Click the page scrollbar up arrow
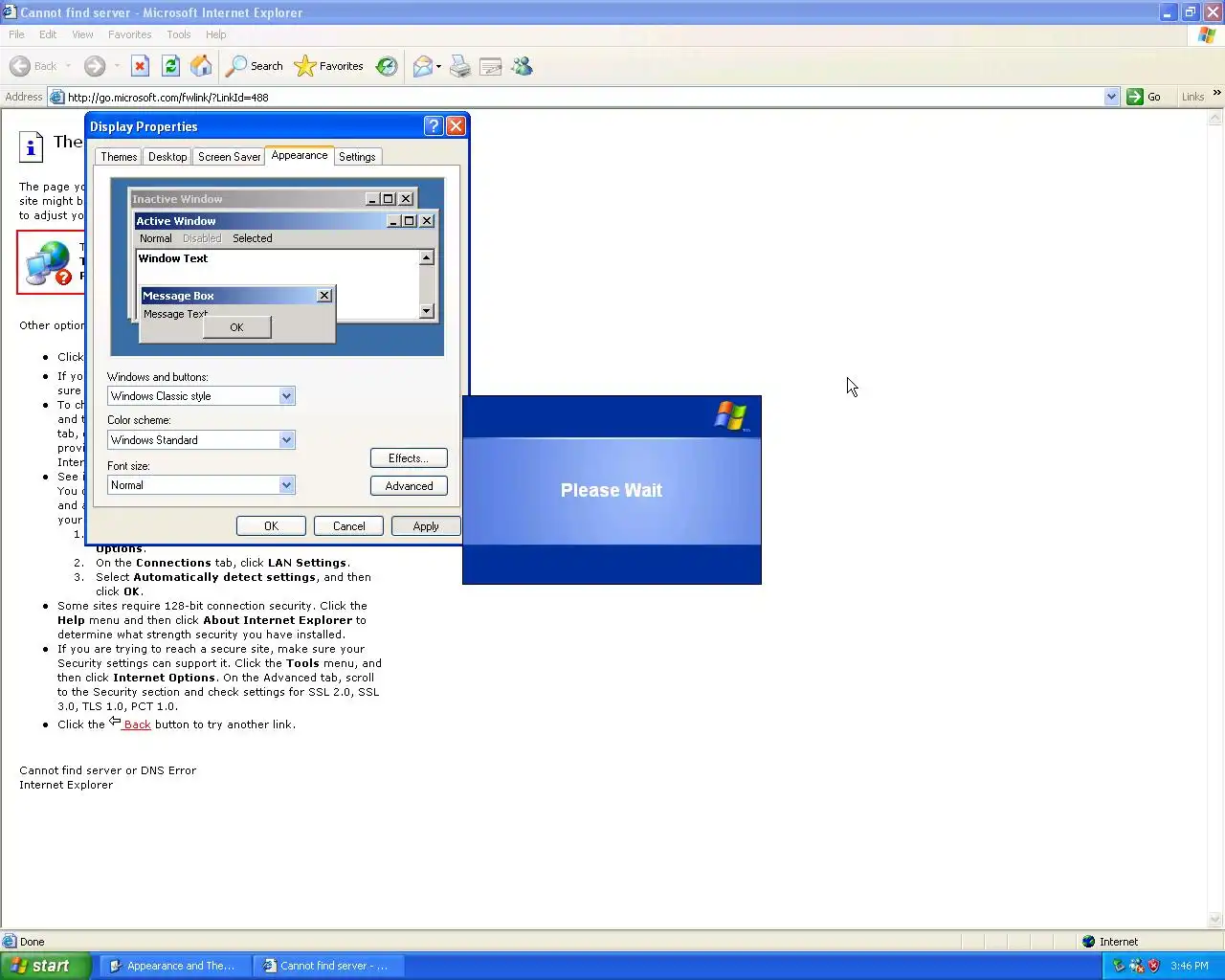Viewport: 1225px width, 980px height. pos(1215,119)
